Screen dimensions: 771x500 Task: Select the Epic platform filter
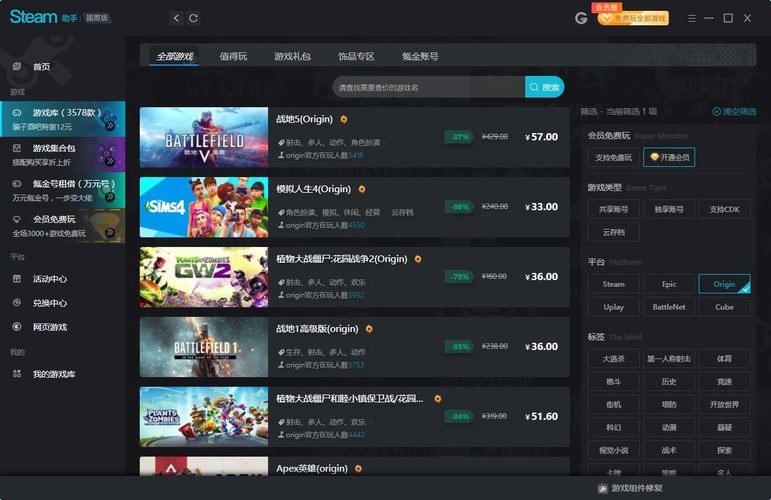point(669,284)
